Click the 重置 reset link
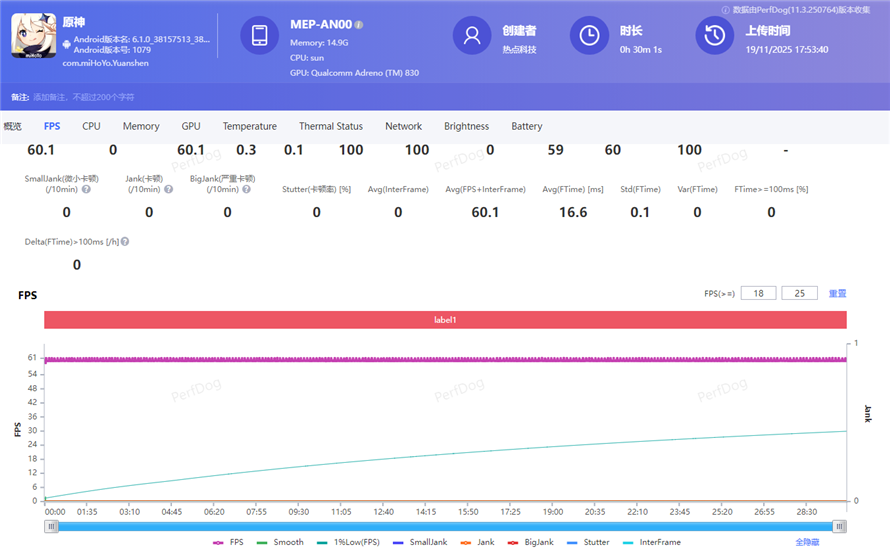The image size is (890, 550). (x=837, y=294)
